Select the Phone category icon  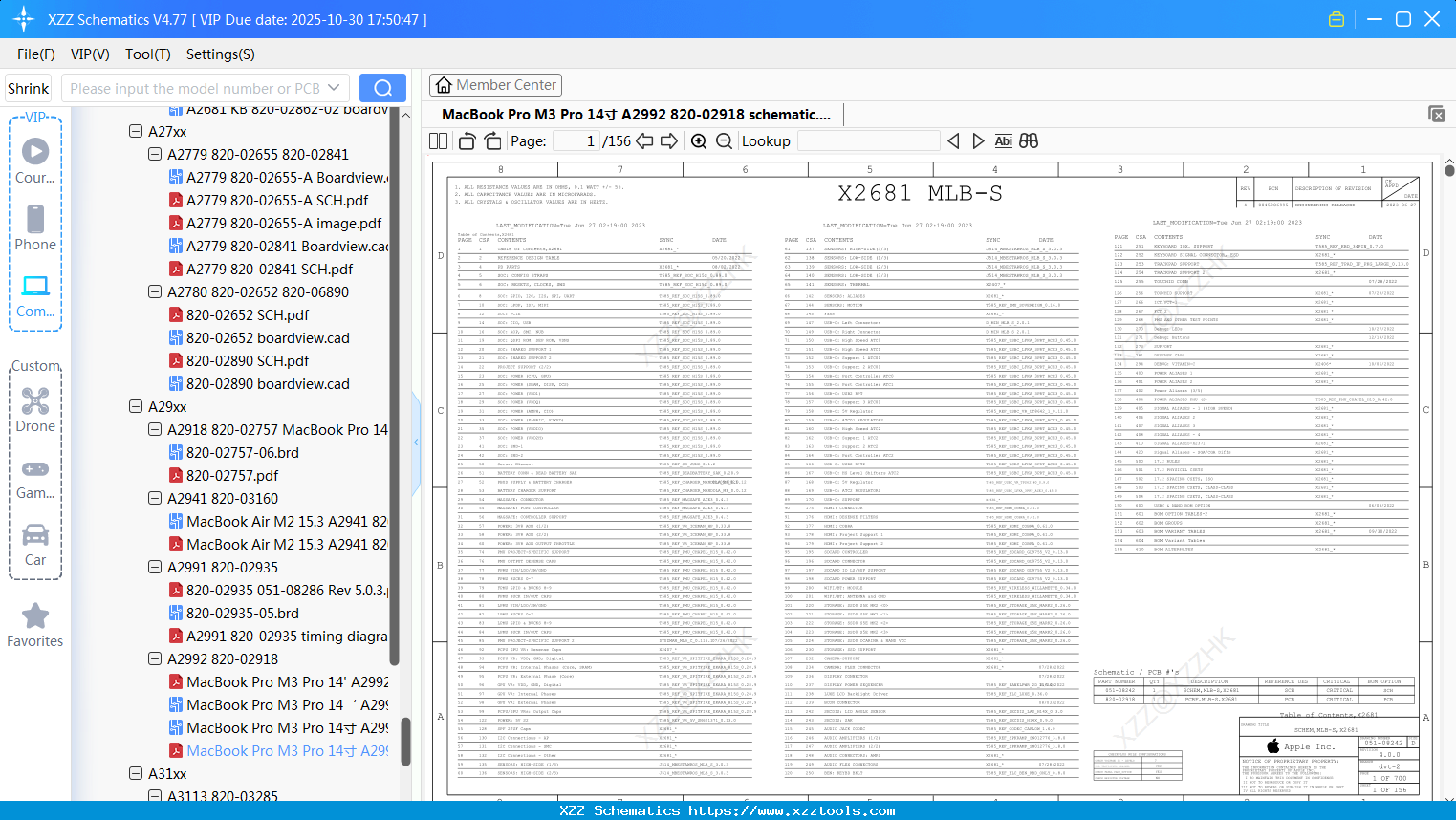click(x=35, y=228)
